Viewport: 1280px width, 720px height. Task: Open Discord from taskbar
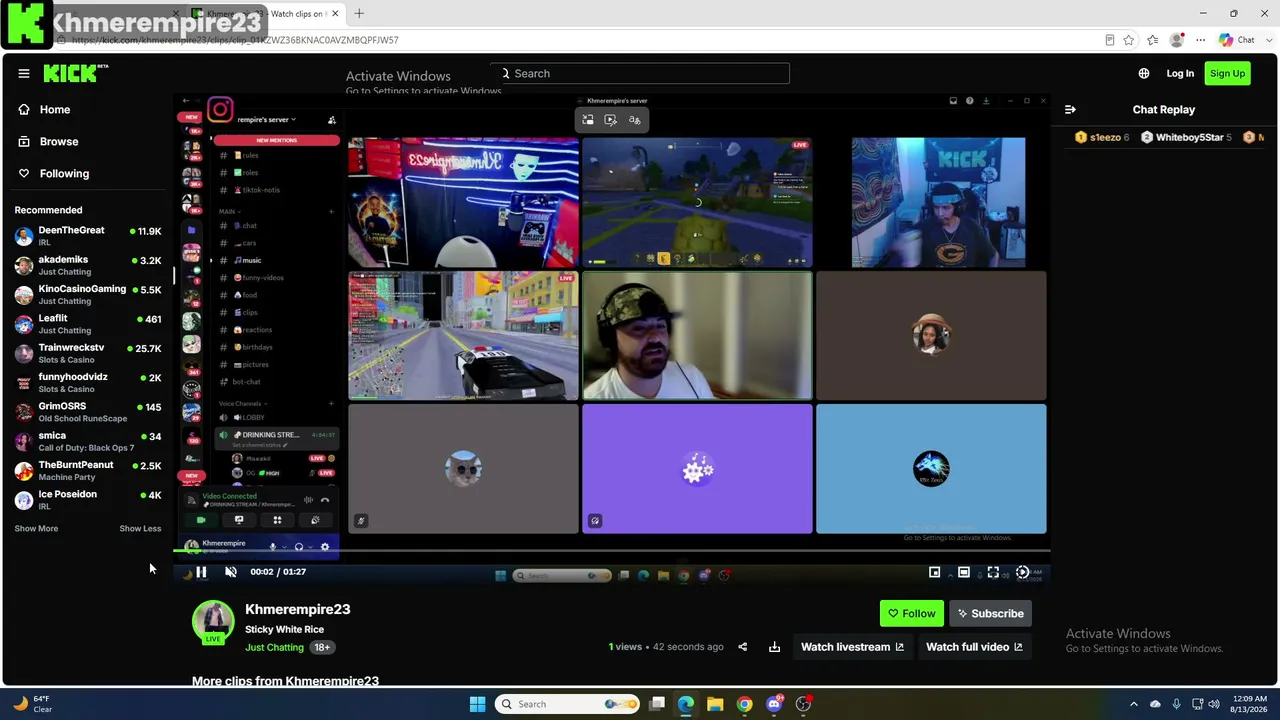pos(774,704)
